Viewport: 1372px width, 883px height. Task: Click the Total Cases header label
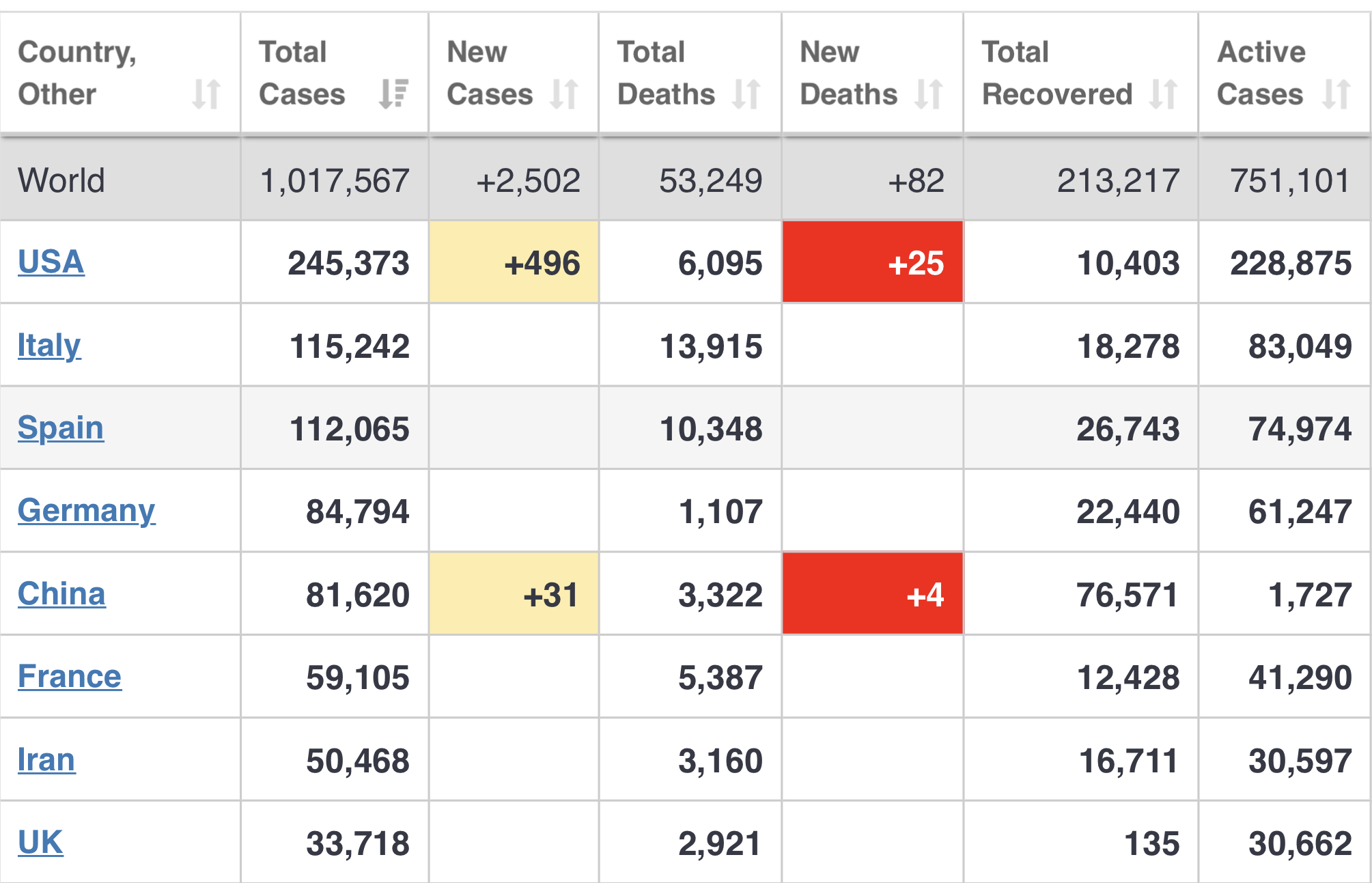(302, 73)
